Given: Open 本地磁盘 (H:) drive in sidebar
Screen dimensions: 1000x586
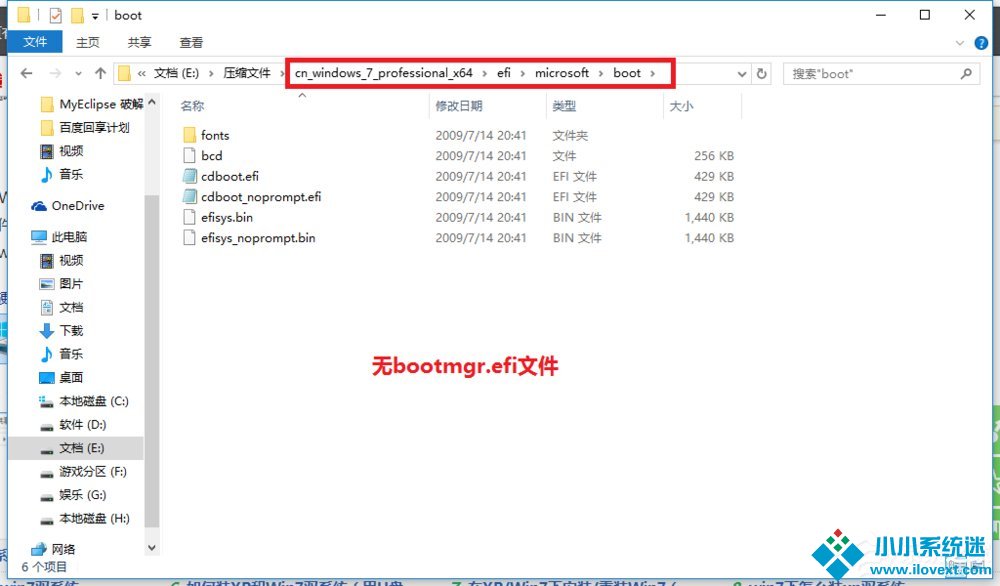Looking at the screenshot, I should click(x=85, y=518).
